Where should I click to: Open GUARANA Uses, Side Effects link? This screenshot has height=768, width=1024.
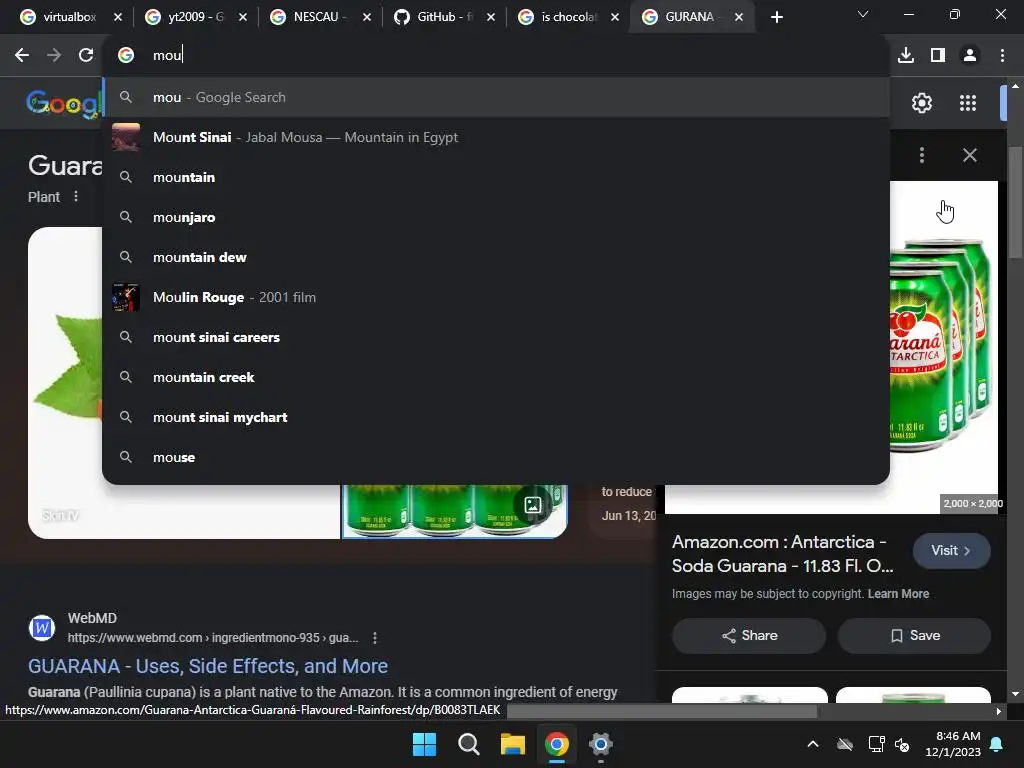coord(208,665)
